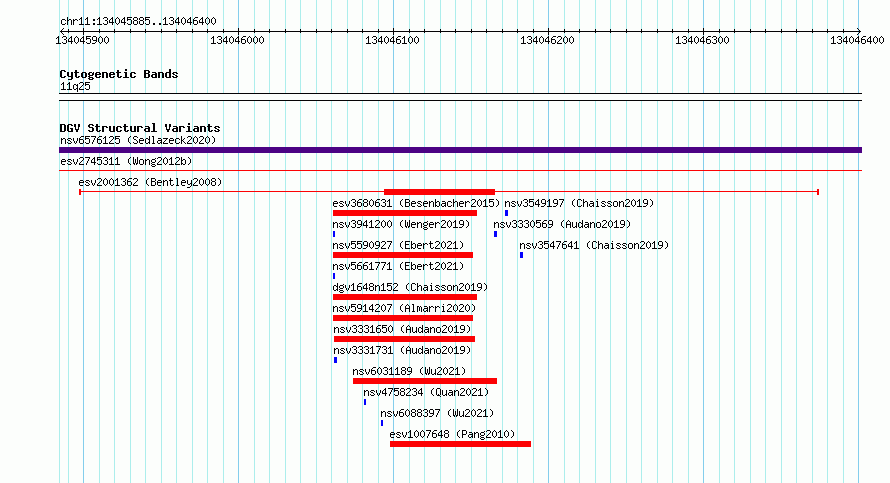Open nsv3549197 (Chaisson2019) label
The width and height of the screenshot is (890, 483).
579,203
